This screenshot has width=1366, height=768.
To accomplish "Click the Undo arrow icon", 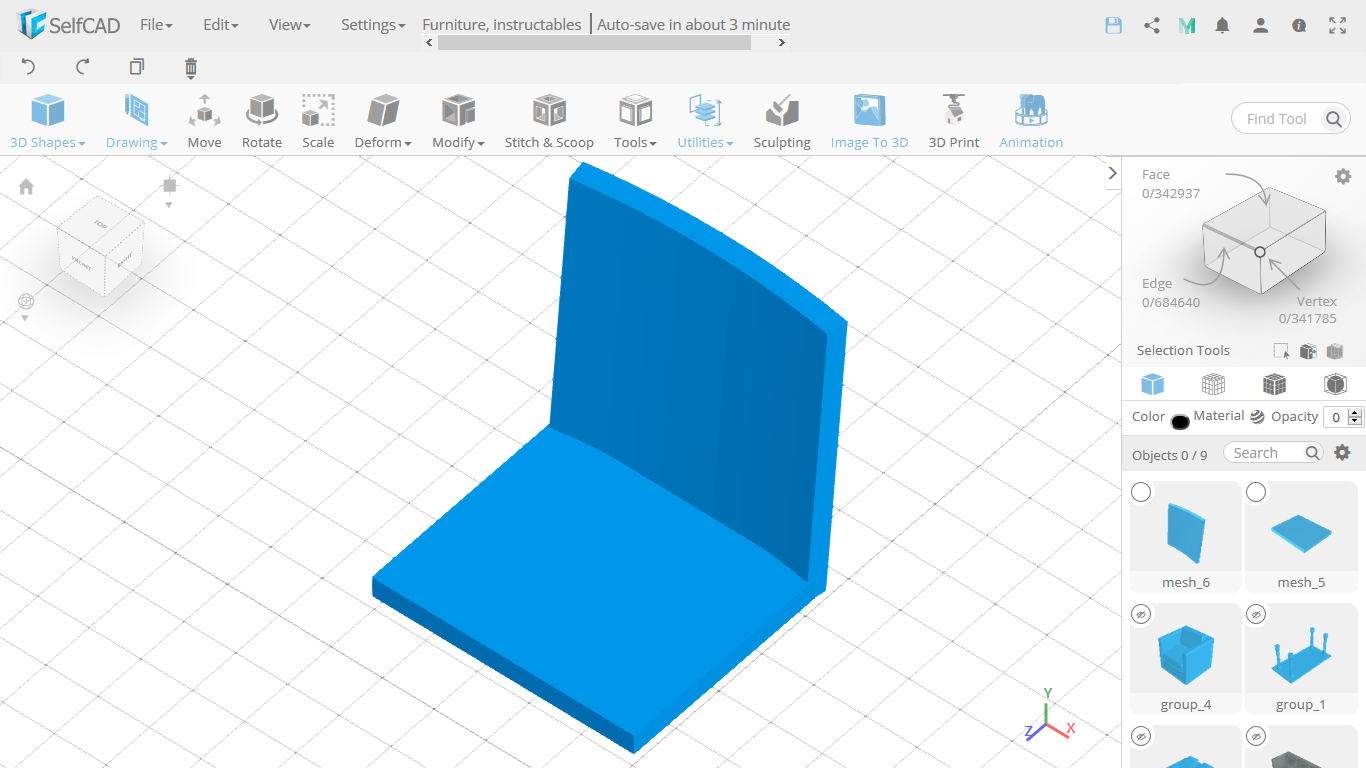I will tap(28, 67).
